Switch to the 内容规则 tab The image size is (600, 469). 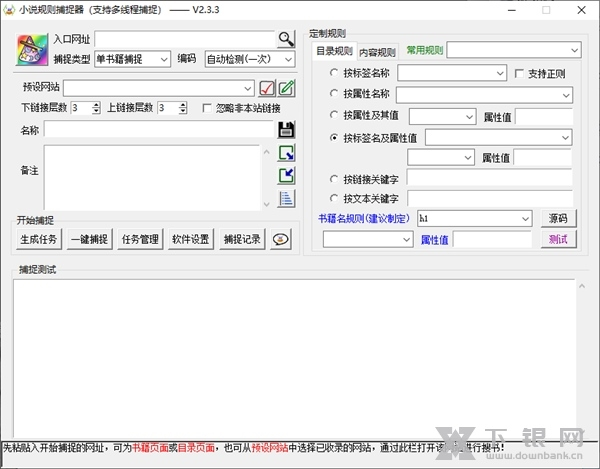point(377,52)
